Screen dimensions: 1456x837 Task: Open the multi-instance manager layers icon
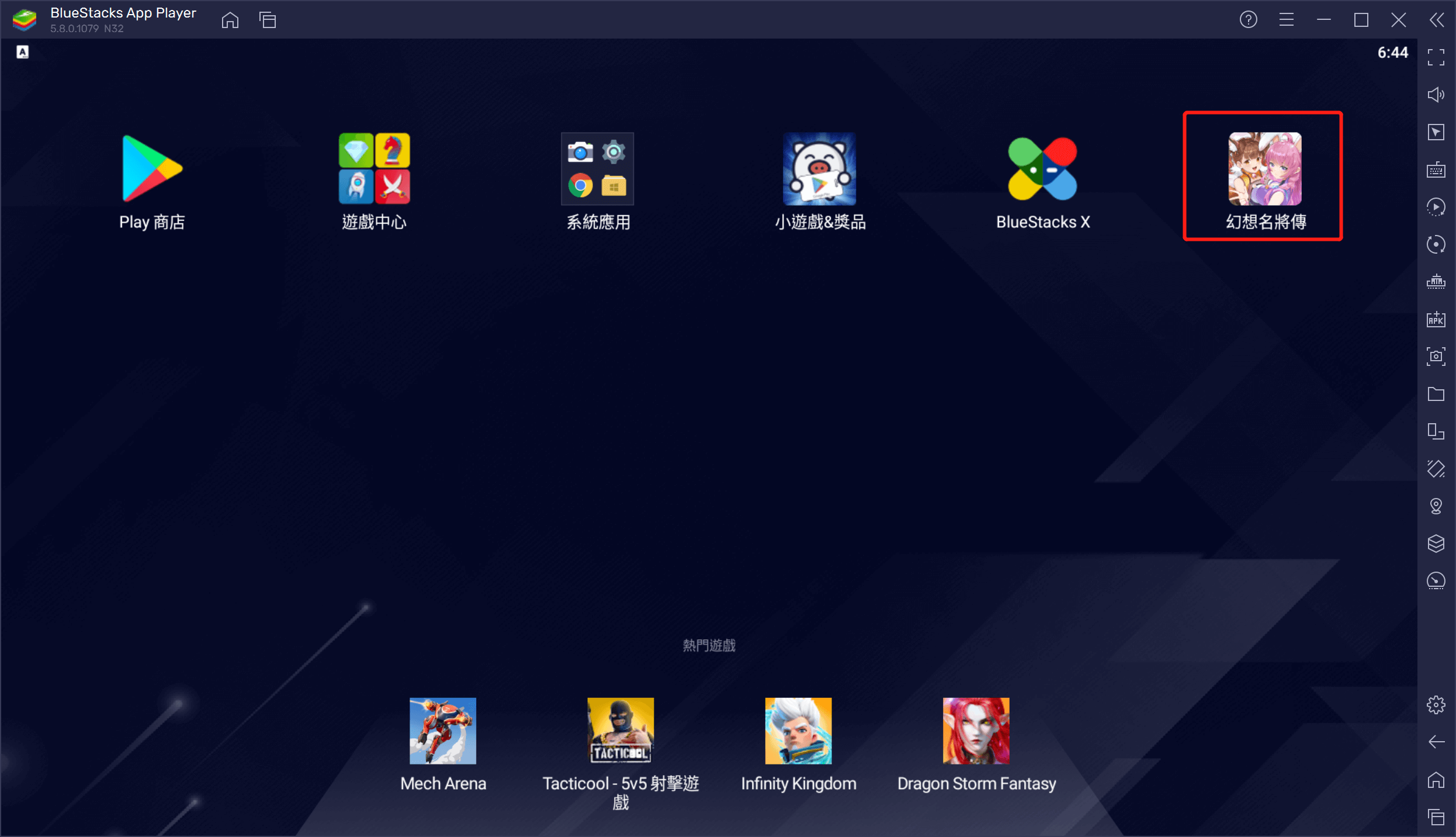[x=1436, y=544]
